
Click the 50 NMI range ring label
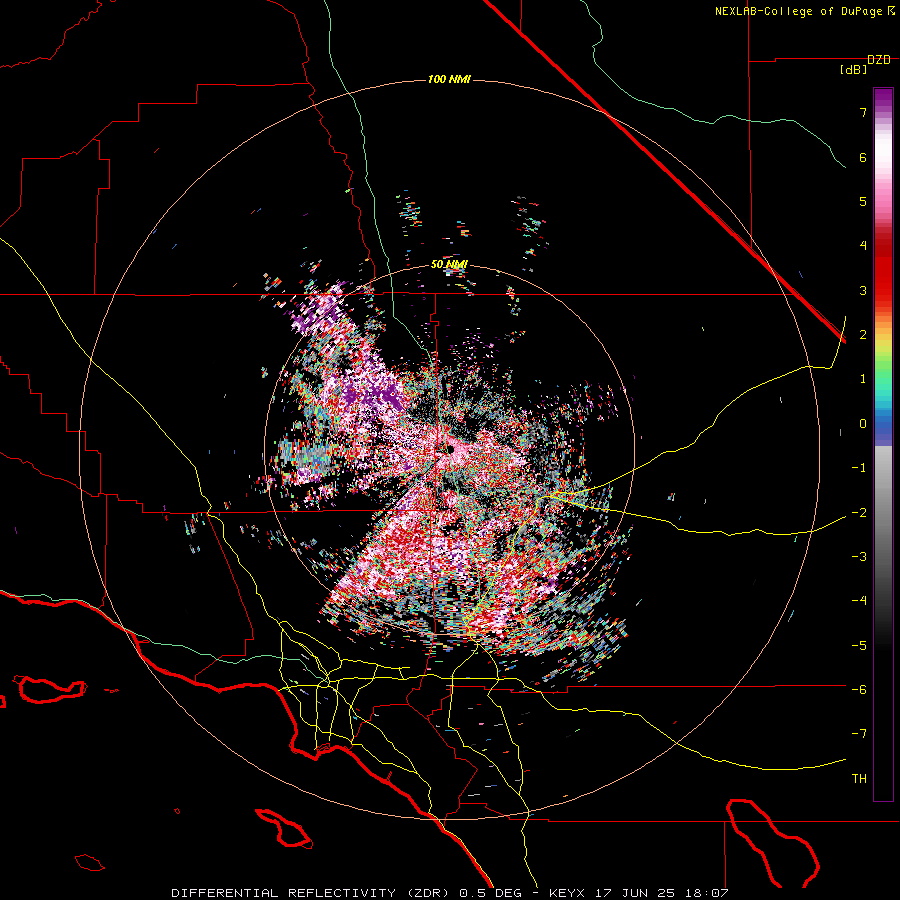449,264
